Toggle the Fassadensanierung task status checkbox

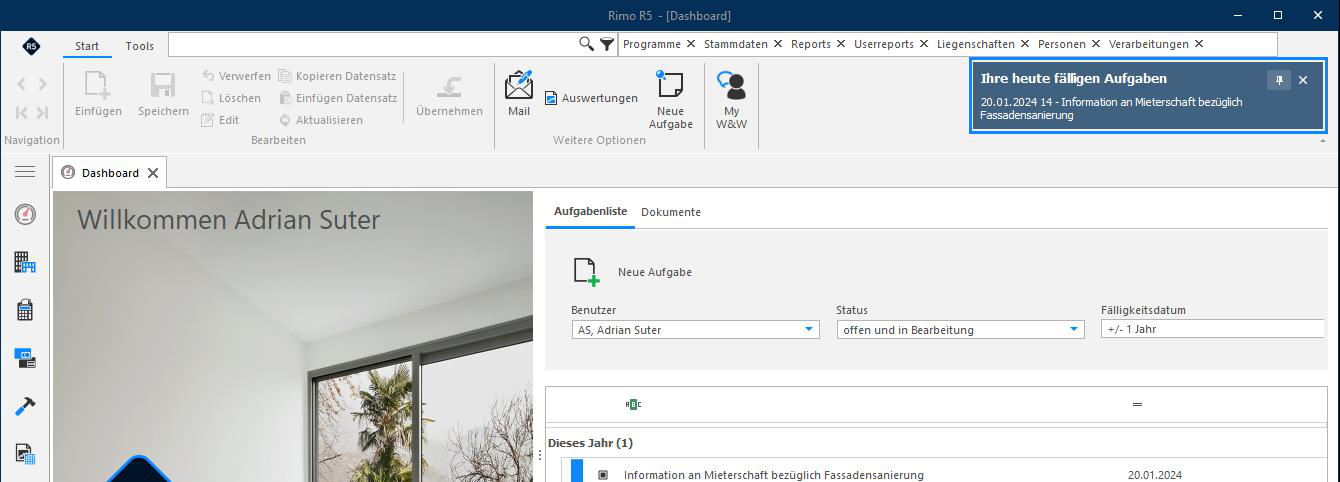(x=602, y=475)
